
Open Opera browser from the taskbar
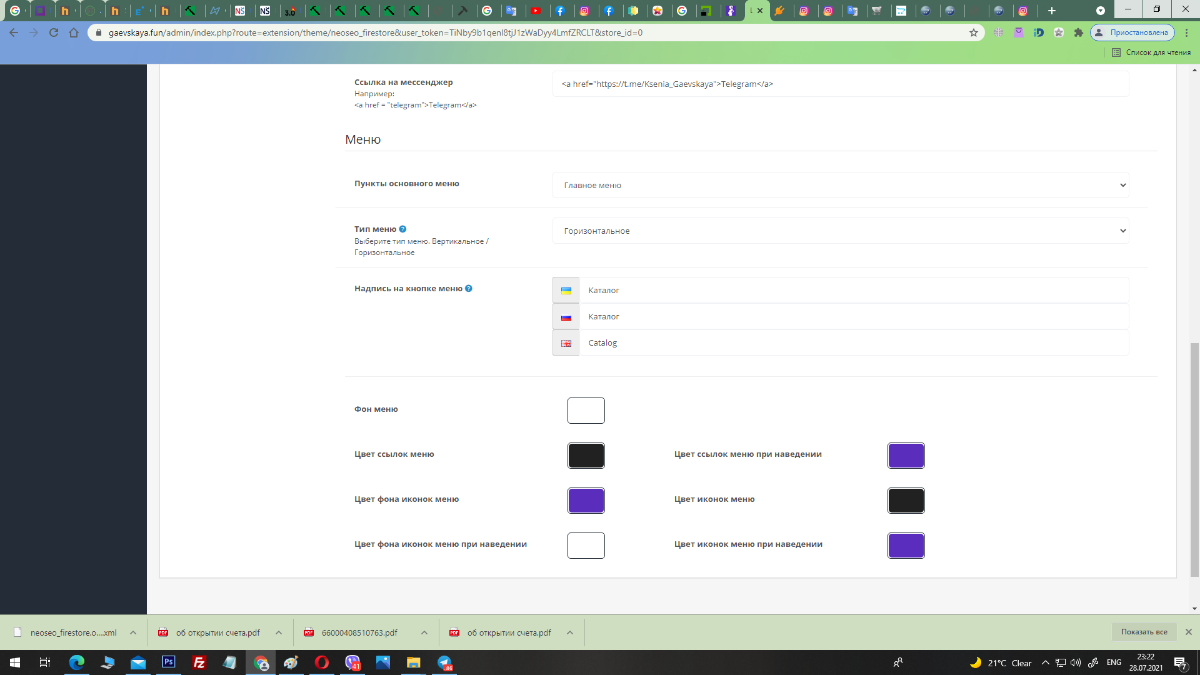point(322,662)
